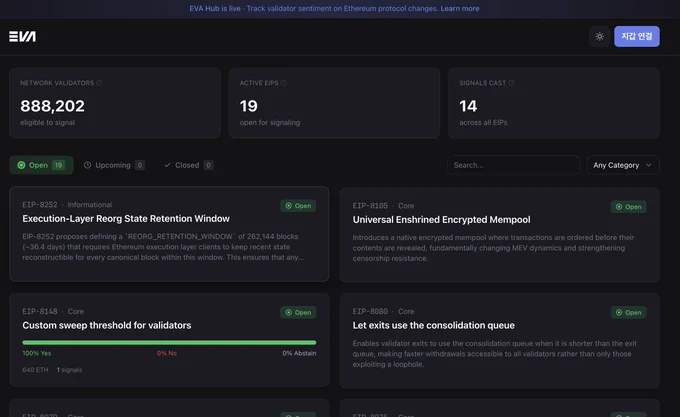Click the 19 count badge on Open tab
680x417 pixels.
59,165
